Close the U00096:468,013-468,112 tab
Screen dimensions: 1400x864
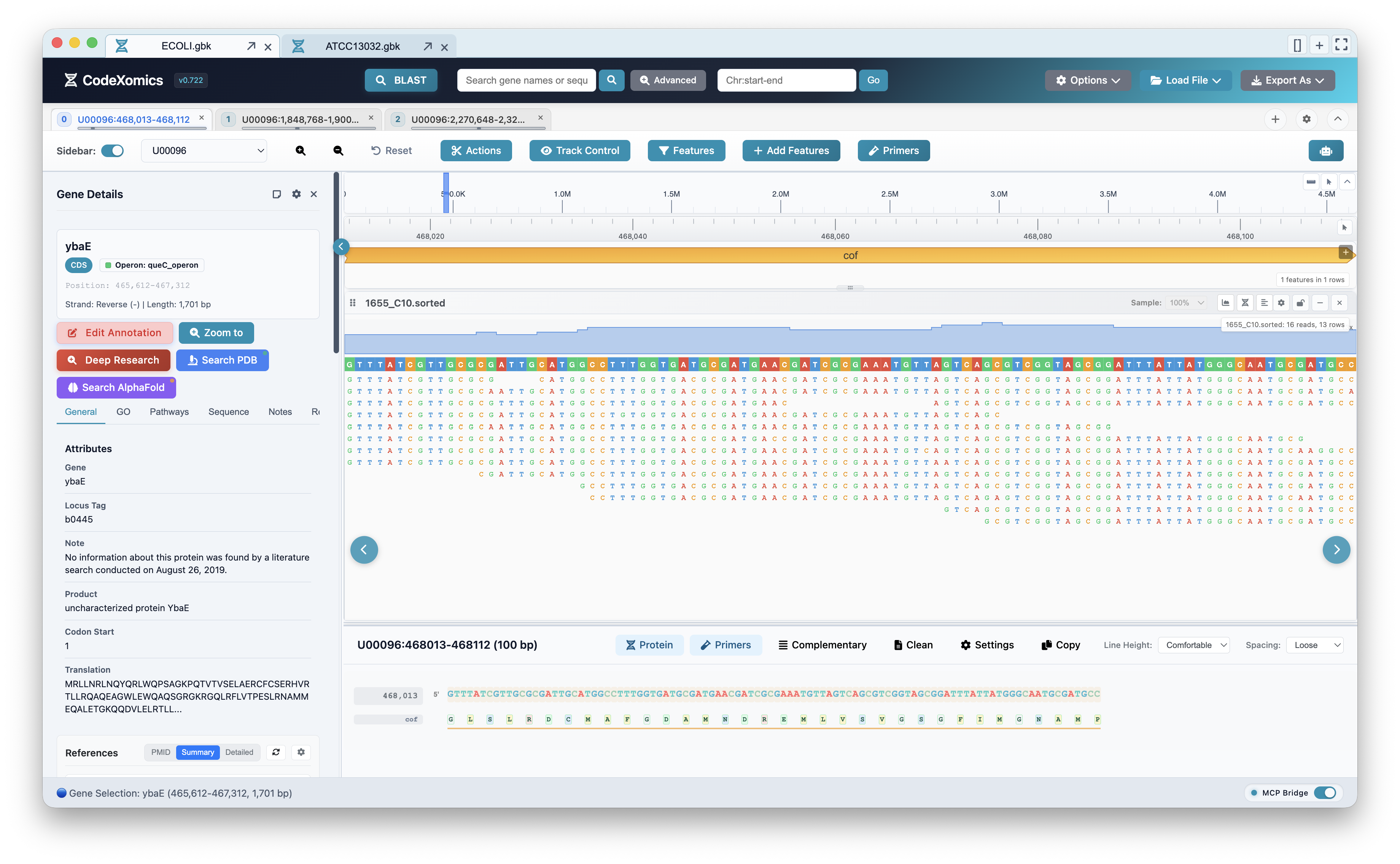[201, 118]
